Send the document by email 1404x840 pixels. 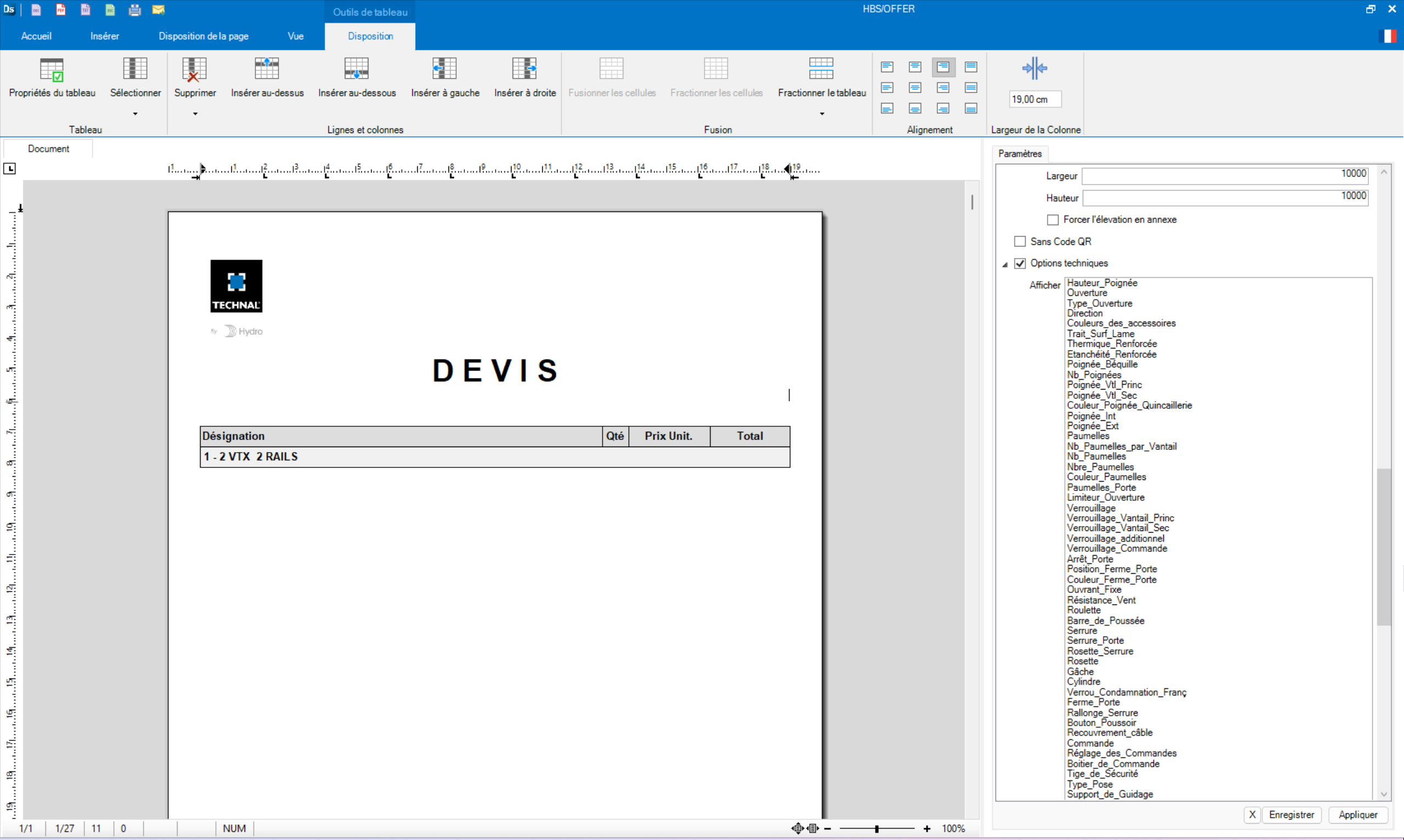tap(158, 10)
